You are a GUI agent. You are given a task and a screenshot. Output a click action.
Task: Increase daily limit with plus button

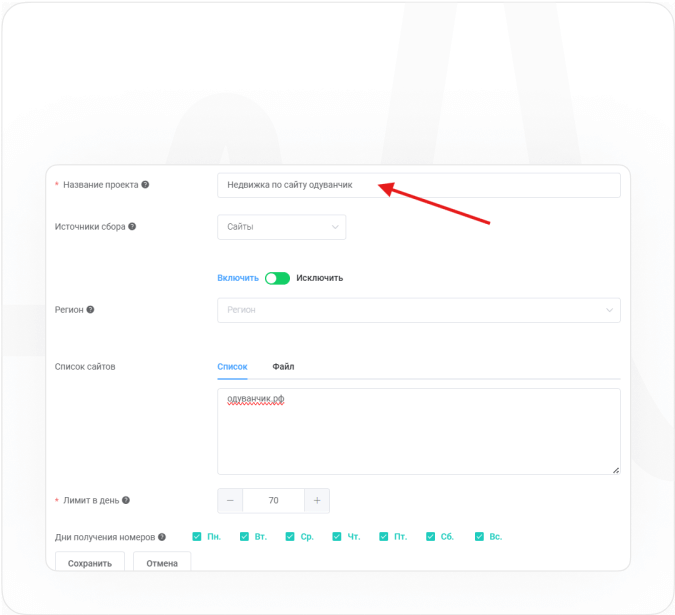click(x=317, y=500)
